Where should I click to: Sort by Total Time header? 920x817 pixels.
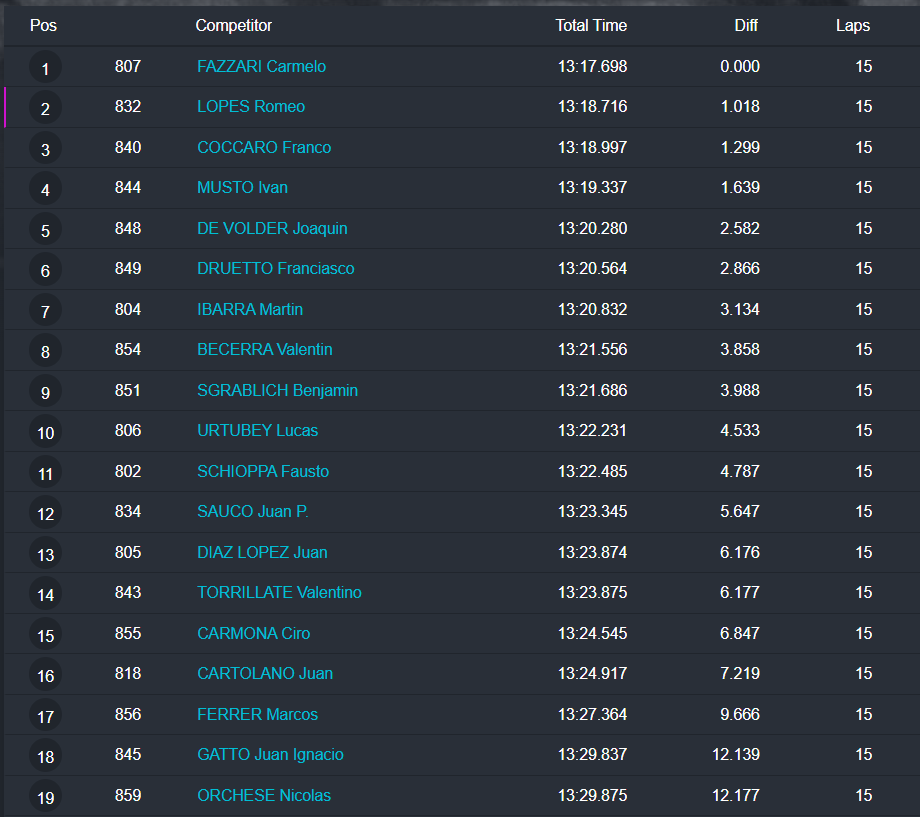pos(591,26)
